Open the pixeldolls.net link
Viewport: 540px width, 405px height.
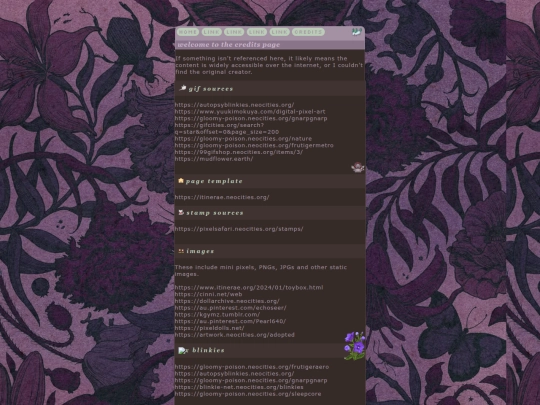pyautogui.click(x=209, y=328)
